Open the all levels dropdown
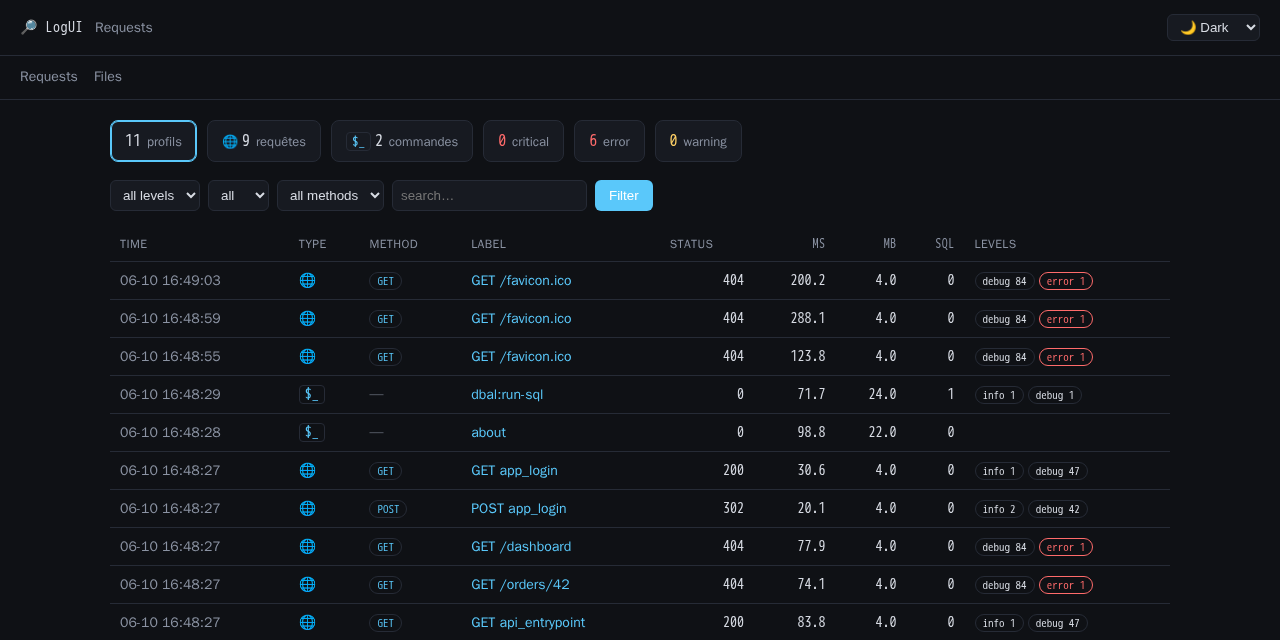 155,195
